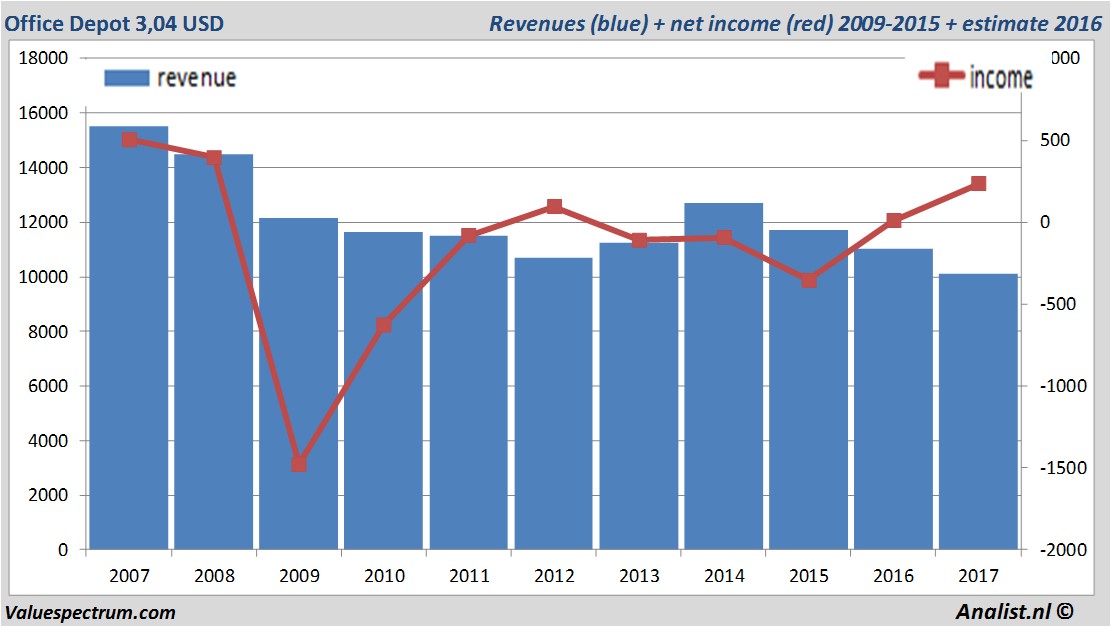Image resolution: width=1111 pixels, height=627 pixels.
Task: Click the 'Analist.nl ©' footer text
Action: point(1015,611)
